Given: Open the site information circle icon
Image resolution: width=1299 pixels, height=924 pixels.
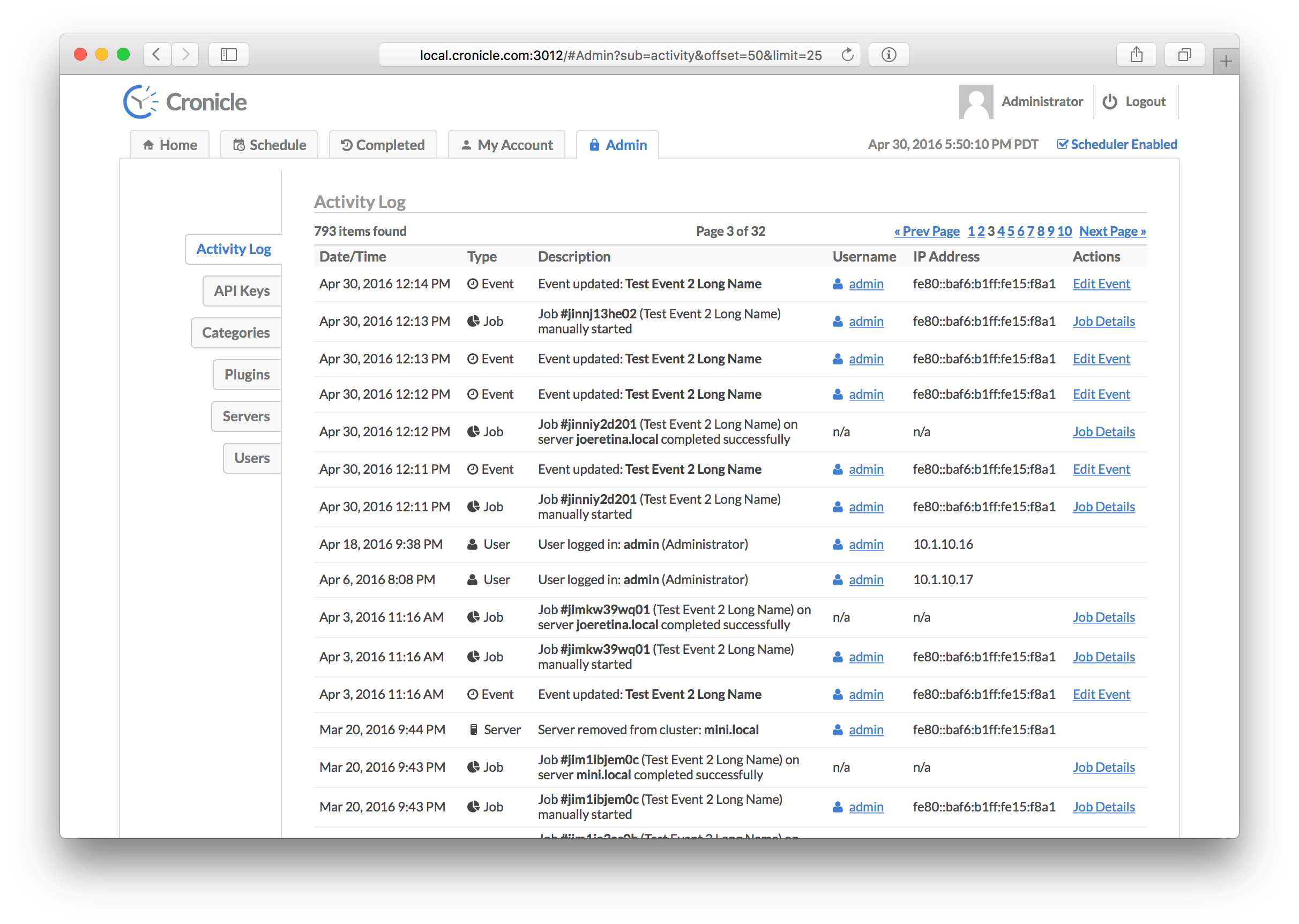Looking at the screenshot, I should (889, 55).
